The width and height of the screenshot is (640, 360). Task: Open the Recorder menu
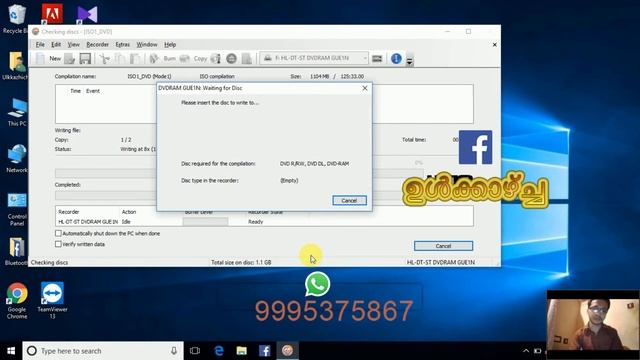pyautogui.click(x=98, y=44)
